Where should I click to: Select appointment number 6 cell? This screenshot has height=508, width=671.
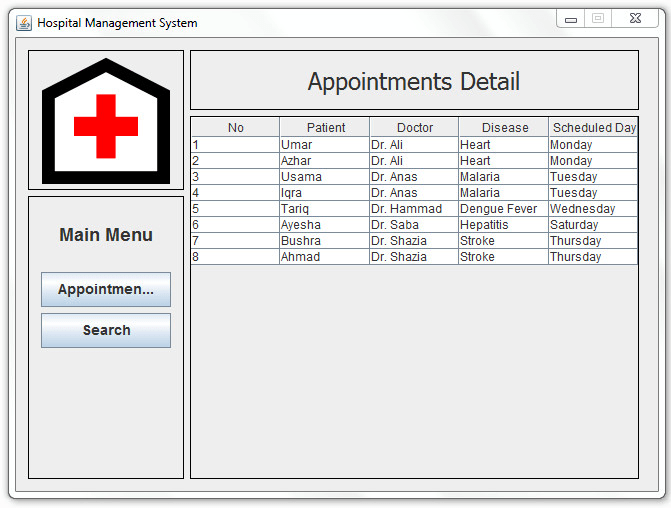coord(235,225)
